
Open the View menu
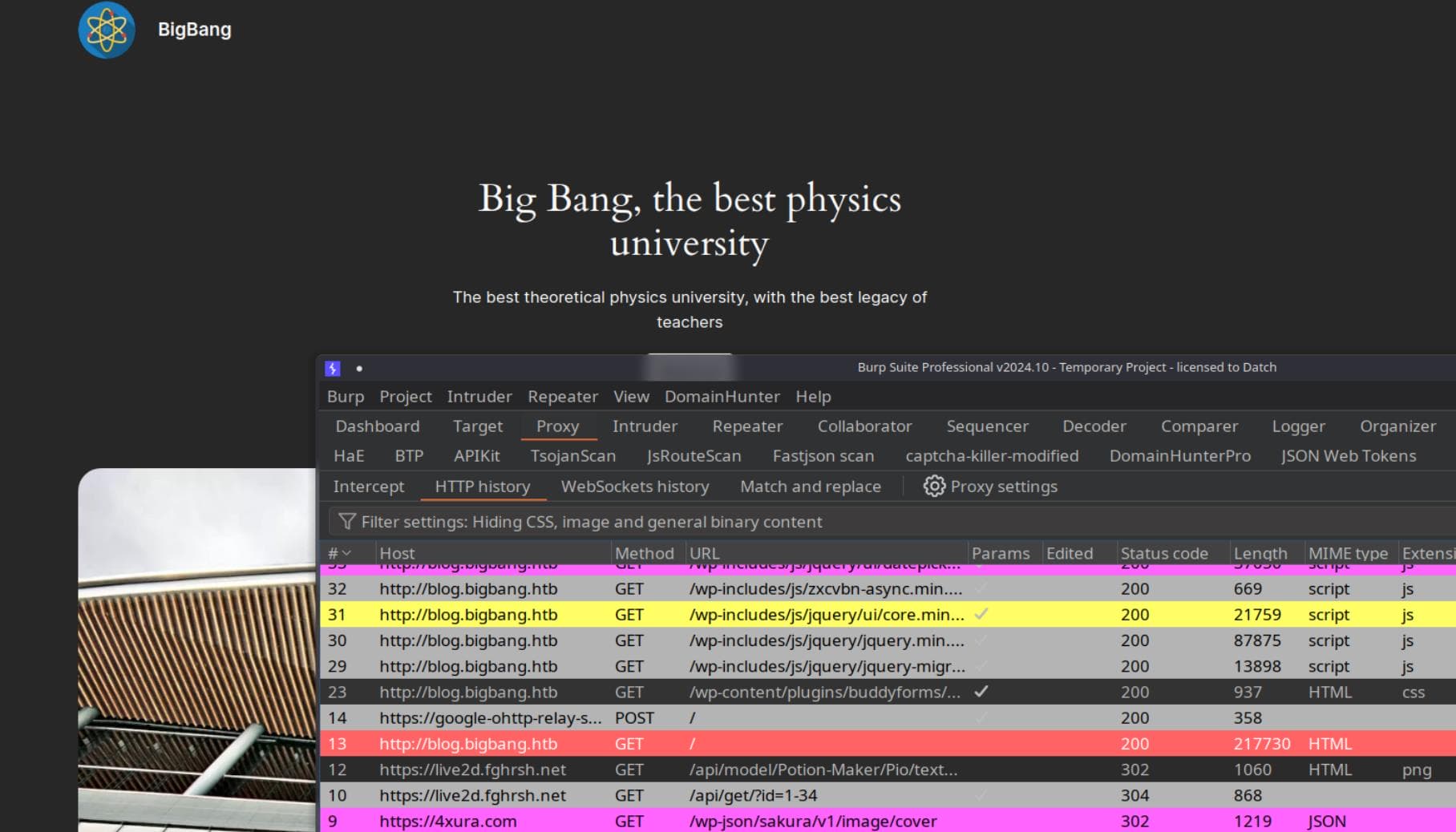click(x=632, y=397)
